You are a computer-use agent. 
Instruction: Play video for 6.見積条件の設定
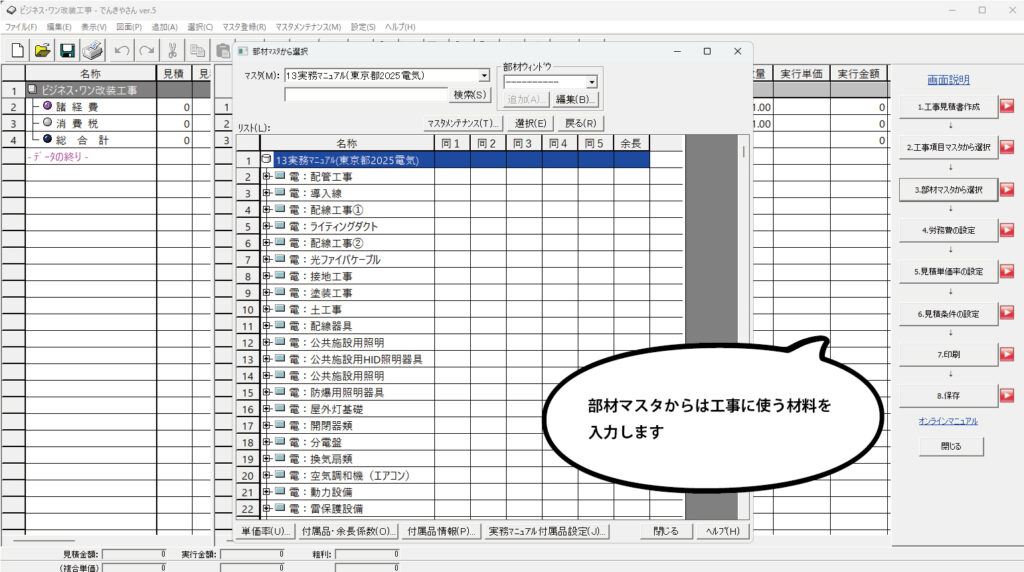click(1007, 313)
